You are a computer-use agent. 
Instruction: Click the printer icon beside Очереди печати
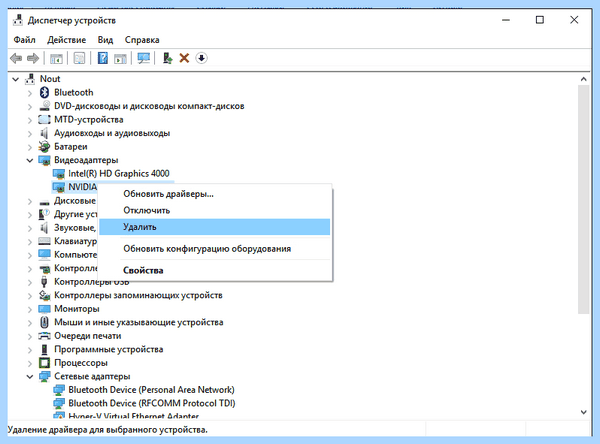point(44,336)
